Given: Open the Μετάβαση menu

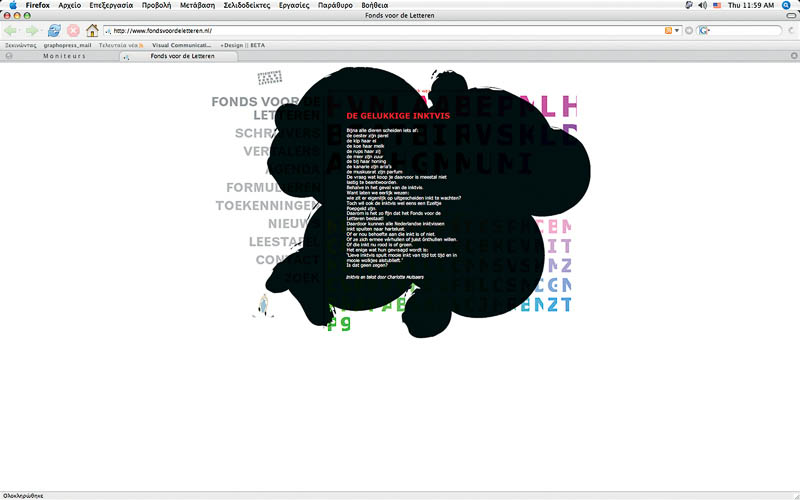Looking at the screenshot, I should (x=197, y=5).
